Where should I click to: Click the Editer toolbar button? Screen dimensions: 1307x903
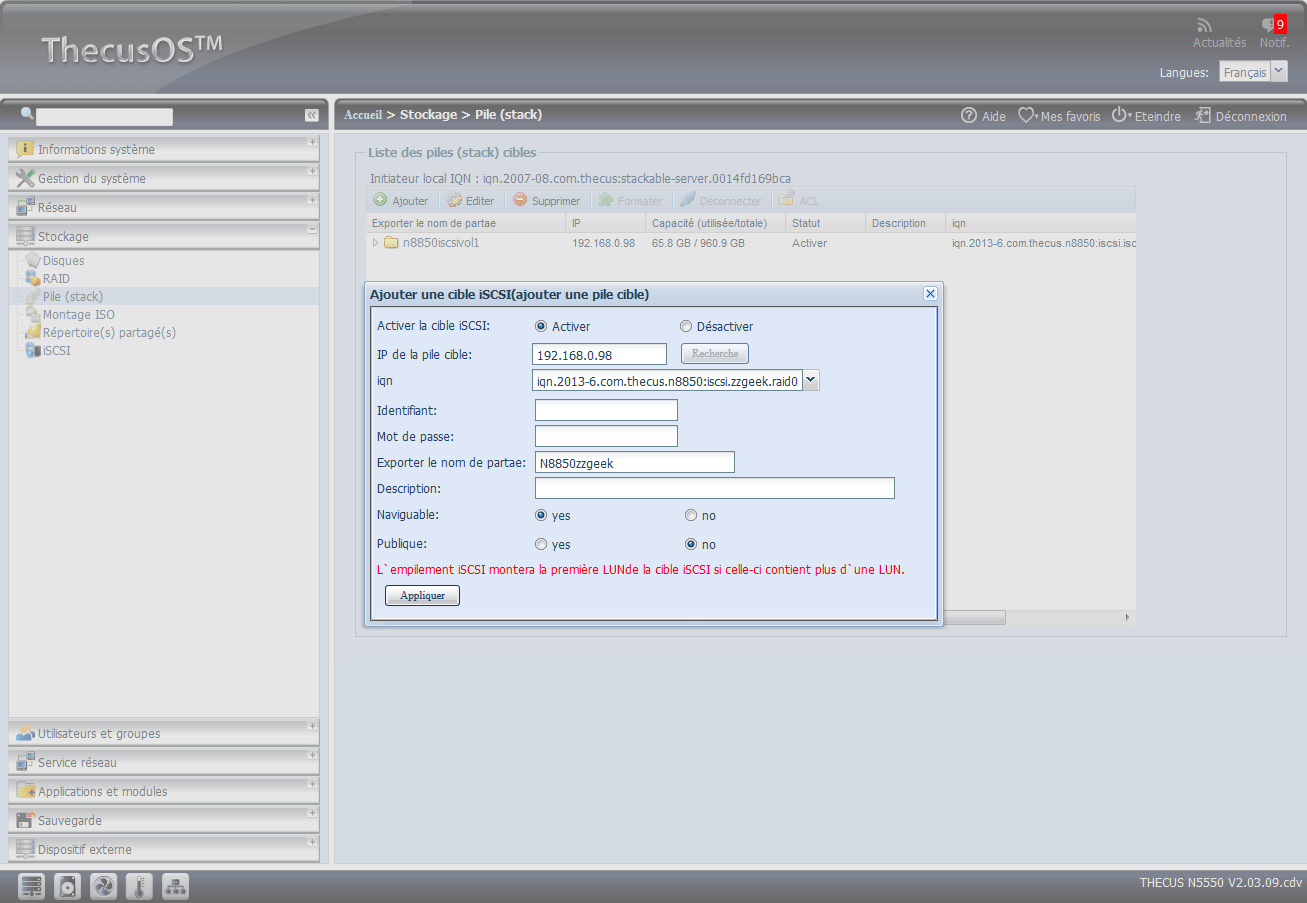(x=470, y=200)
